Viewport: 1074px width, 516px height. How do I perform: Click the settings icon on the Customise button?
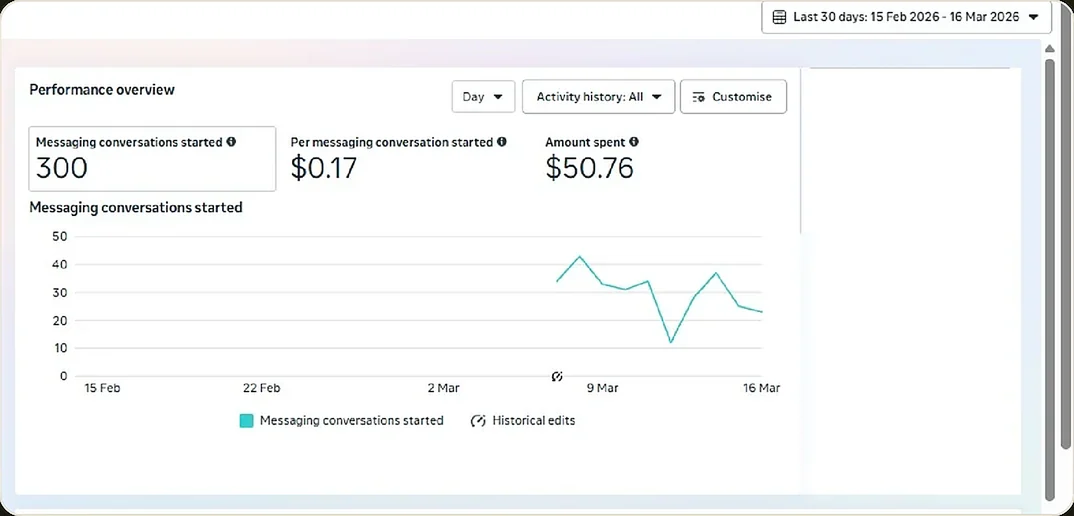tap(699, 97)
